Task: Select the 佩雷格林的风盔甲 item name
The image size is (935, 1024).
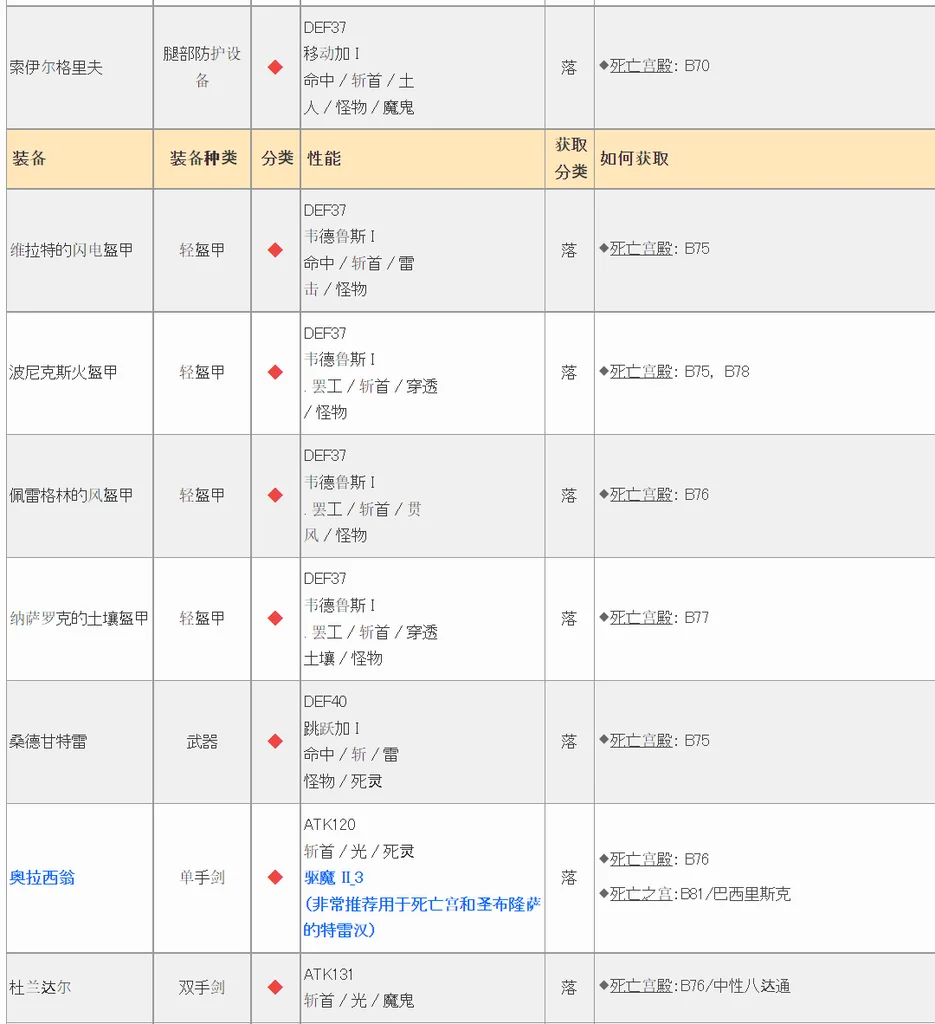Action: tap(71, 496)
